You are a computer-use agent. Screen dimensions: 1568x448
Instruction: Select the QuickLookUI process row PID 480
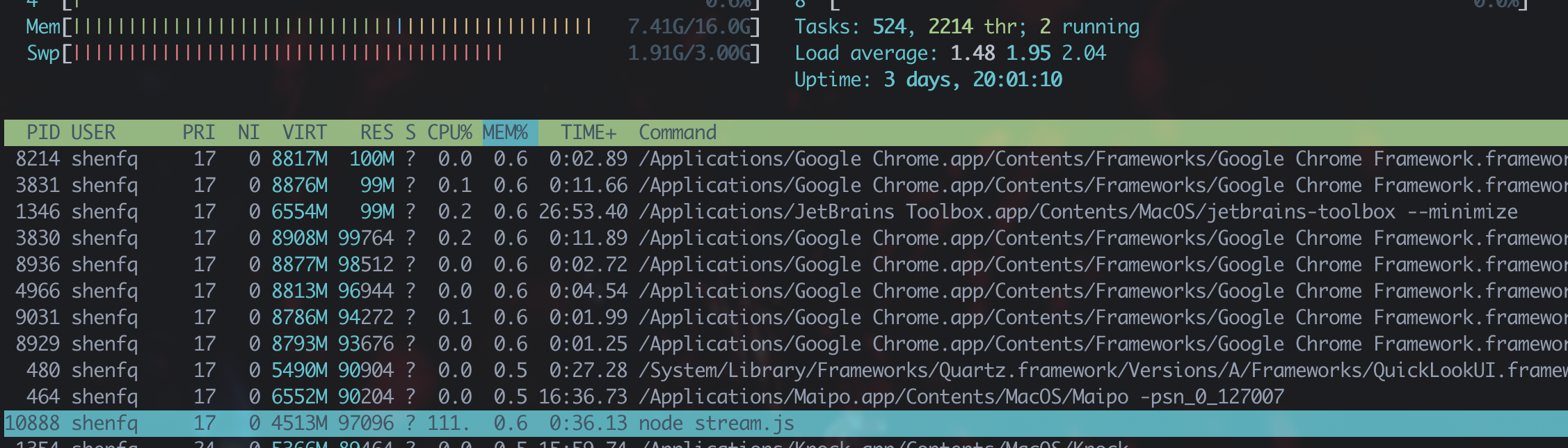786,370
